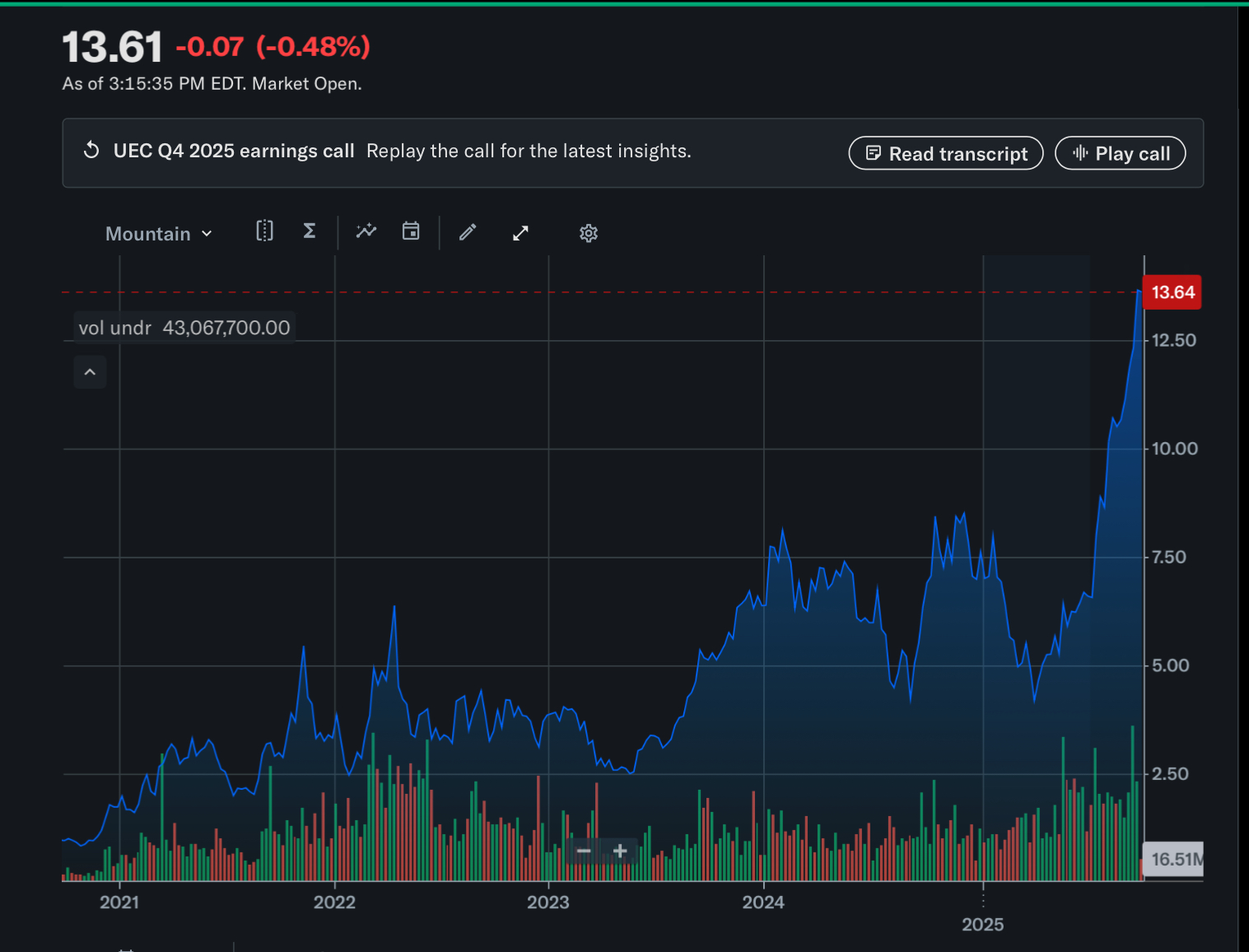The width and height of the screenshot is (1249, 952).
Task: Open chart settings gear
Action: tap(589, 233)
